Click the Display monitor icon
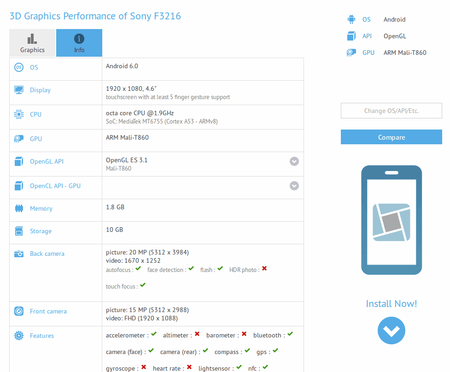This screenshot has width=450, height=372. [x=19, y=90]
